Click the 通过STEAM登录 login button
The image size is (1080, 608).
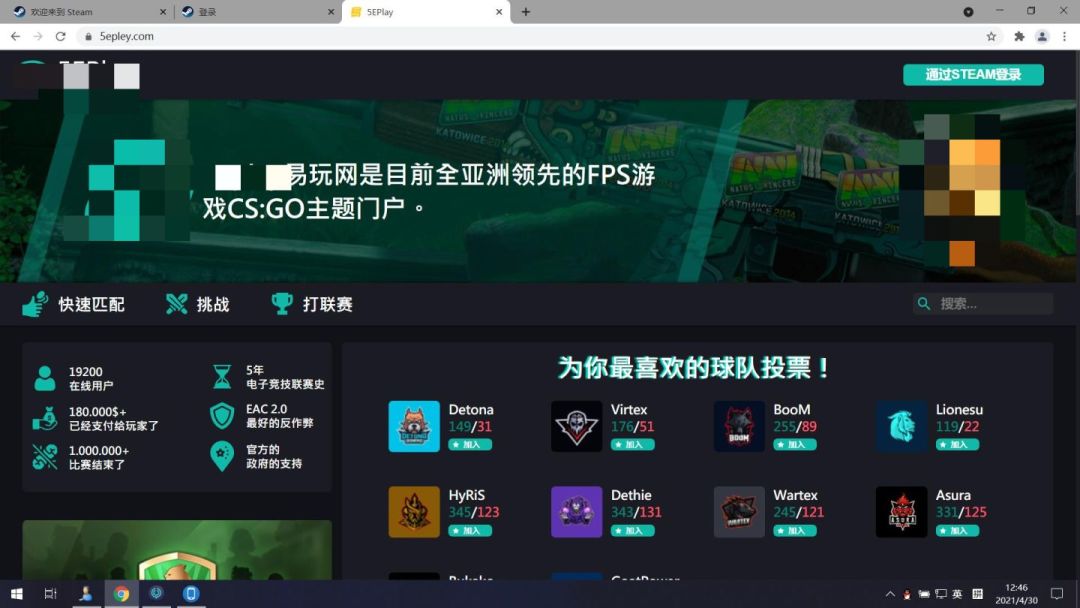coord(973,74)
